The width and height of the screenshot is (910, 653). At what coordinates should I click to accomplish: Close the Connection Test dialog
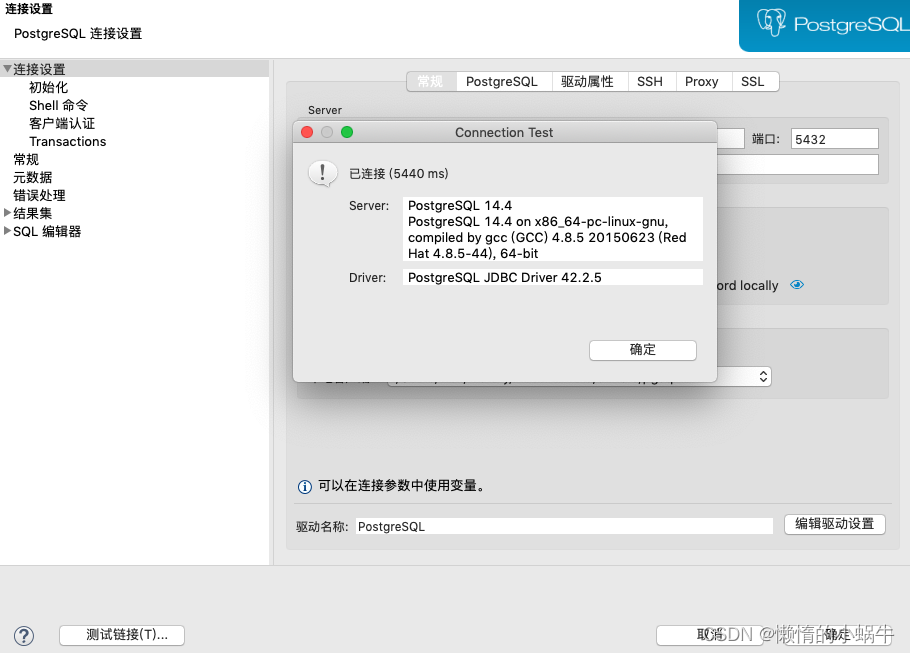[x=308, y=132]
